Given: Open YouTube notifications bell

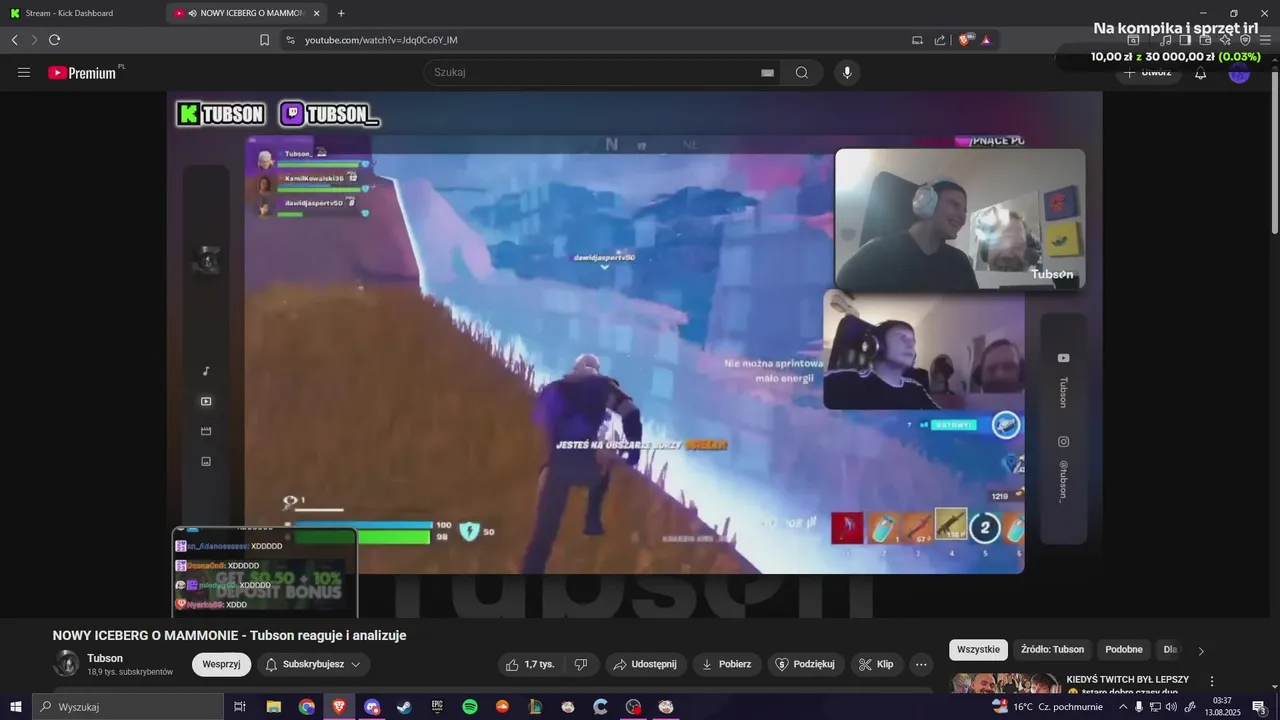Looking at the screenshot, I should (x=1201, y=73).
